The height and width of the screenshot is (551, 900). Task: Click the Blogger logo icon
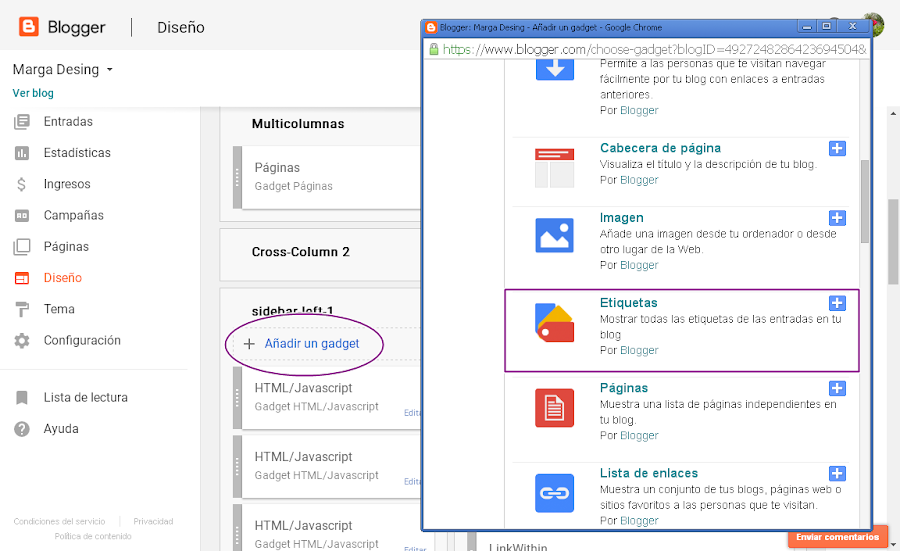(29, 26)
